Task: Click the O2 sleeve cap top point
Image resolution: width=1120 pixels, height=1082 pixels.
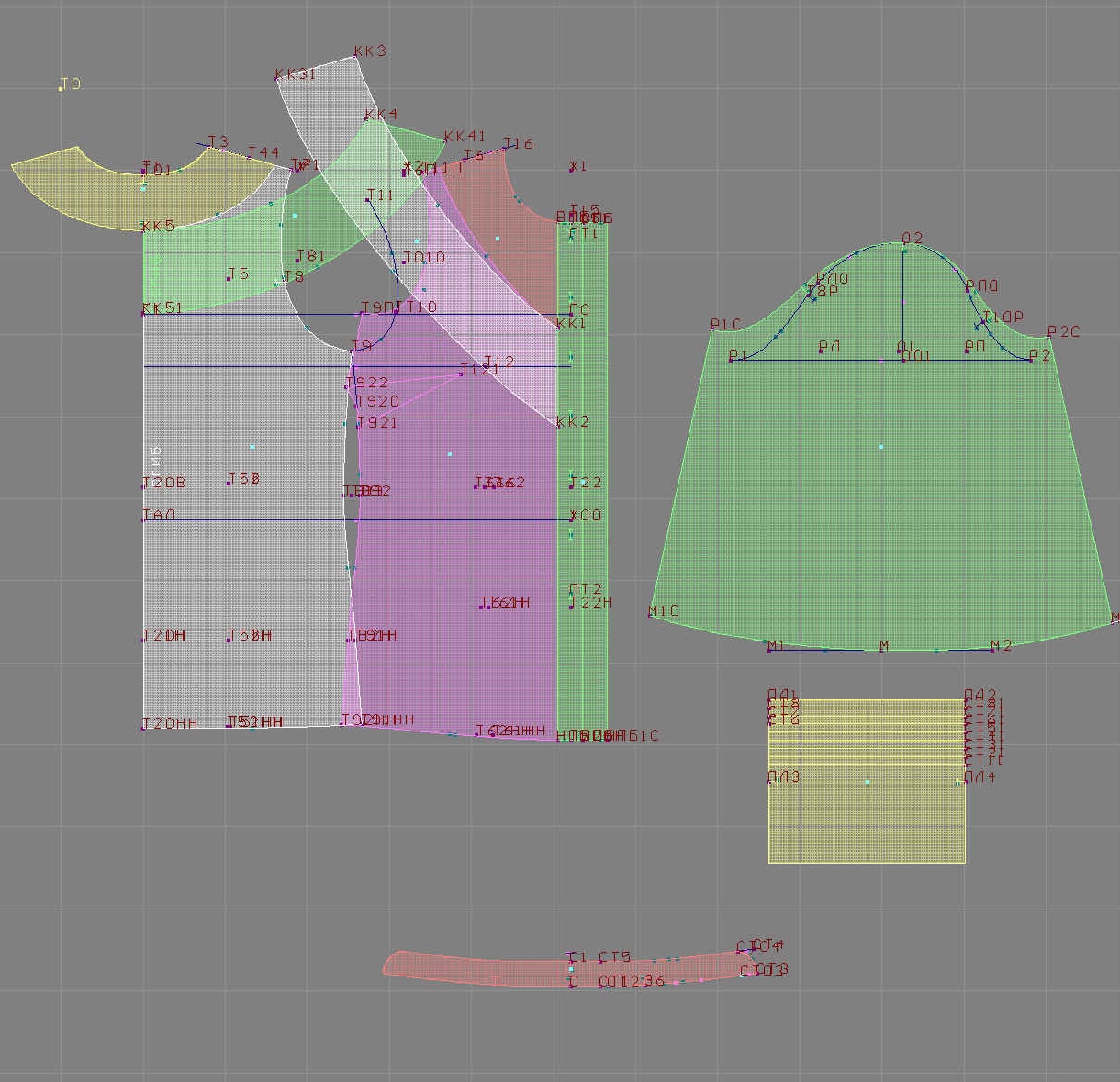Action: coord(902,244)
